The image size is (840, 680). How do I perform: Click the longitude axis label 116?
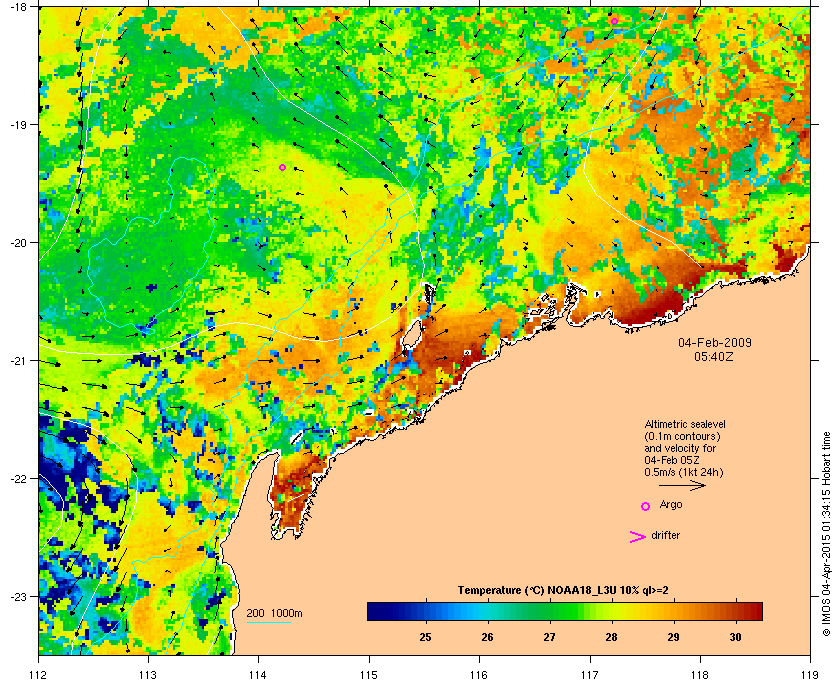pyautogui.click(x=479, y=675)
